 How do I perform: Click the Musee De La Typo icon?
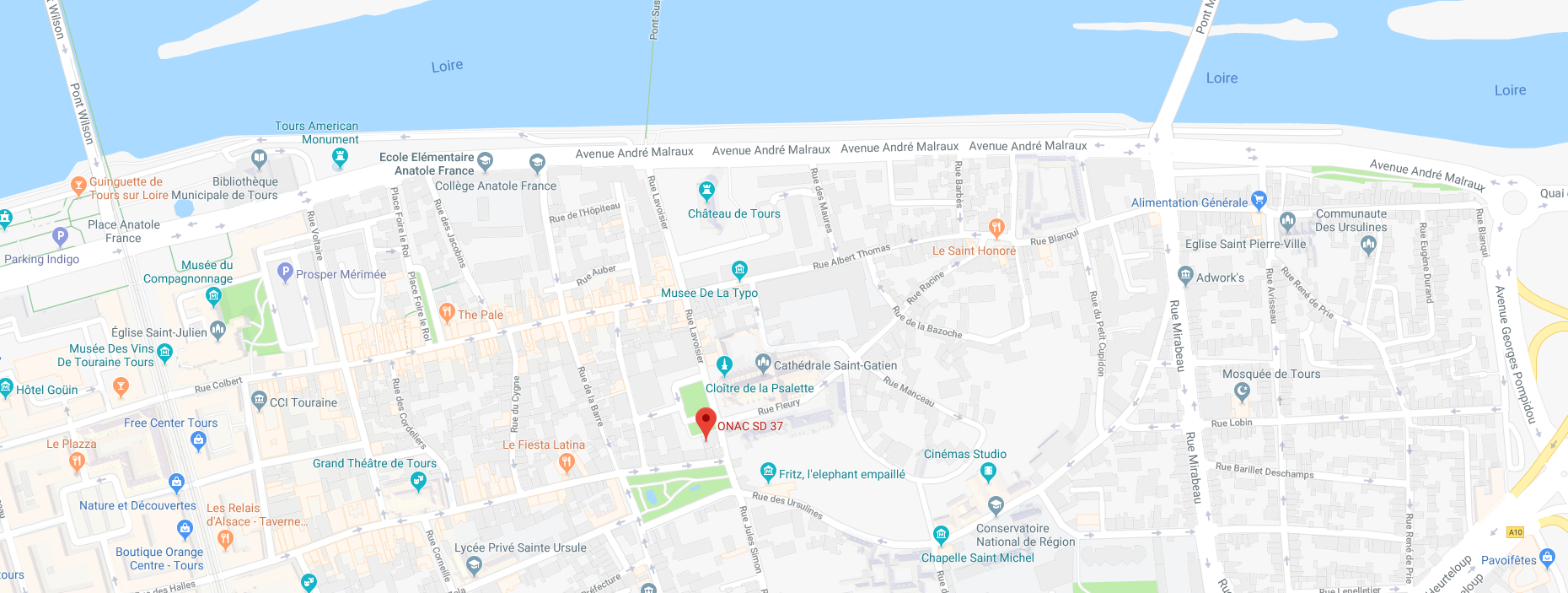[739, 270]
